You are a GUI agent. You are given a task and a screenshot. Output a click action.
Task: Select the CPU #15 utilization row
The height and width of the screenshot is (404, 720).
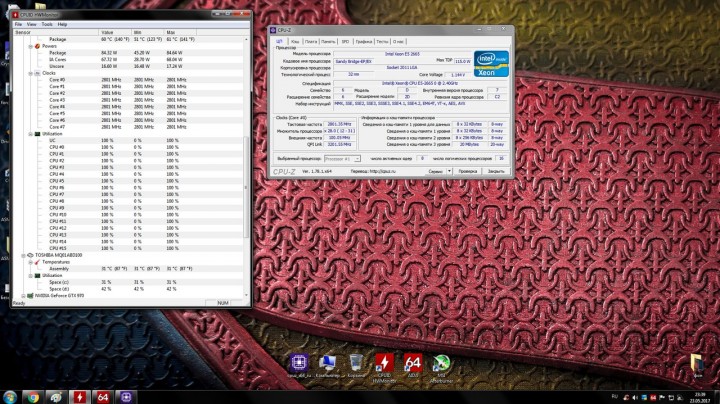129,248
